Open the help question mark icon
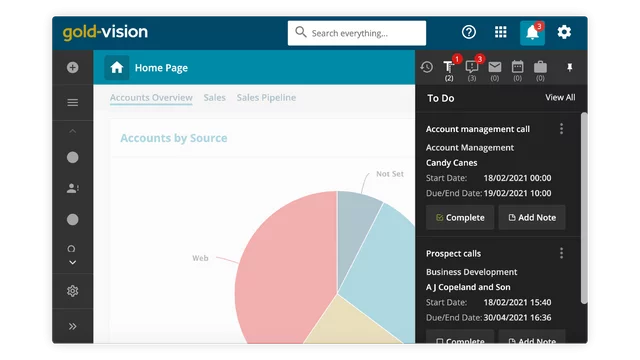The image size is (640, 360). (469, 32)
